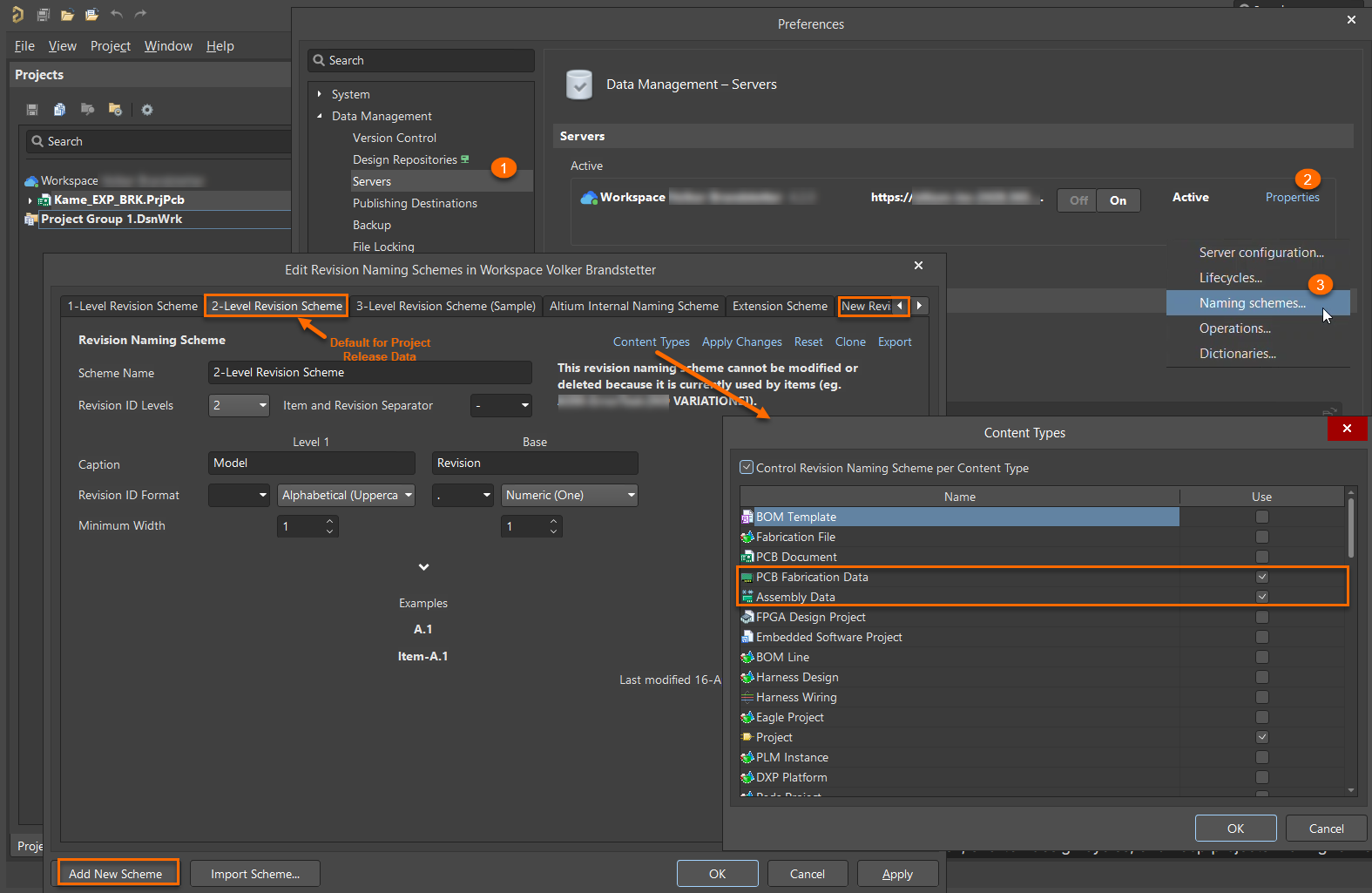Click the Undo arrow in top toolbar
This screenshot has width=1372, height=893.
[x=117, y=14]
